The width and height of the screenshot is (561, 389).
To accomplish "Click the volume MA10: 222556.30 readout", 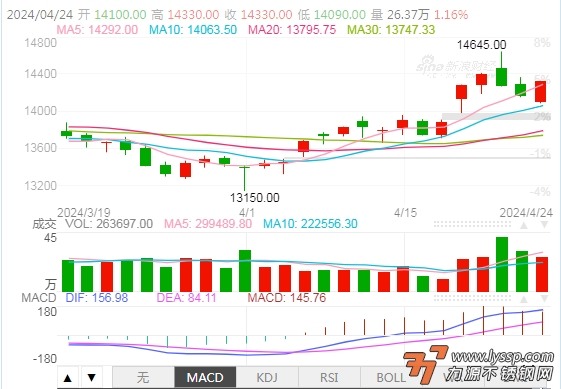I will pos(310,224).
